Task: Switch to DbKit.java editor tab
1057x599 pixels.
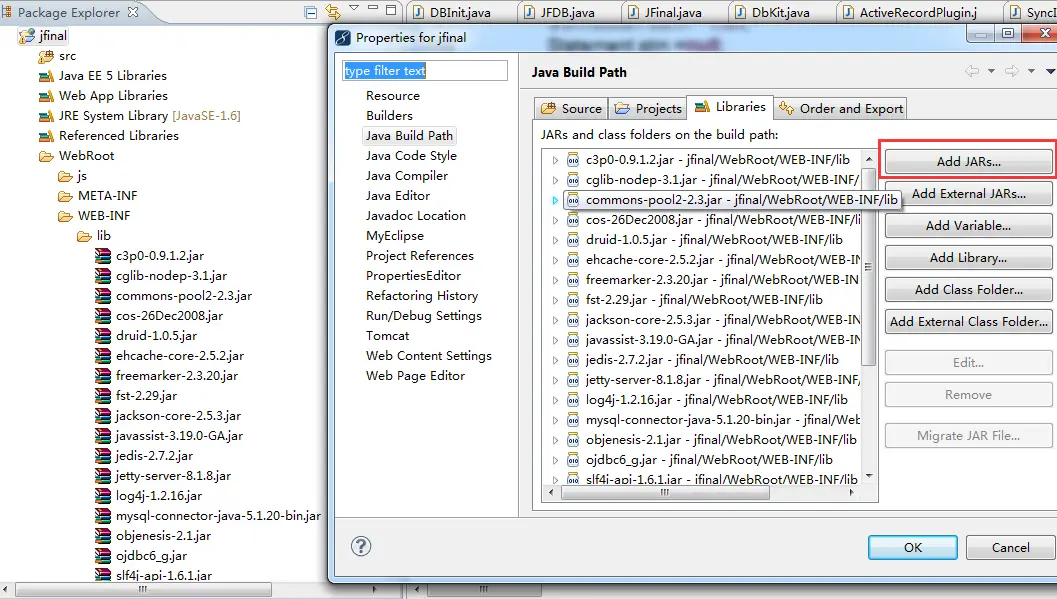Action: tap(781, 12)
